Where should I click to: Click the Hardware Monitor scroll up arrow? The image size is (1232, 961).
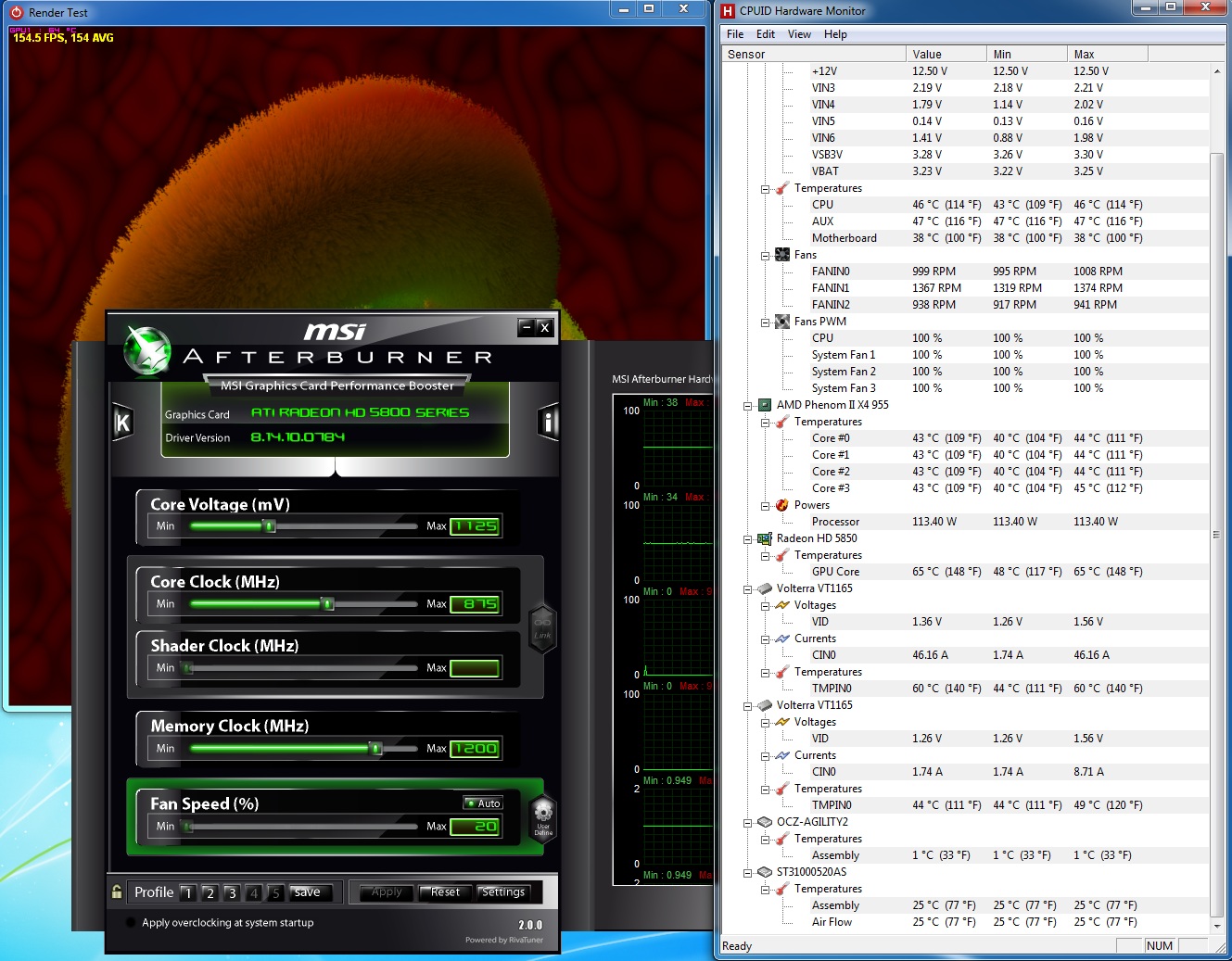(1217, 71)
